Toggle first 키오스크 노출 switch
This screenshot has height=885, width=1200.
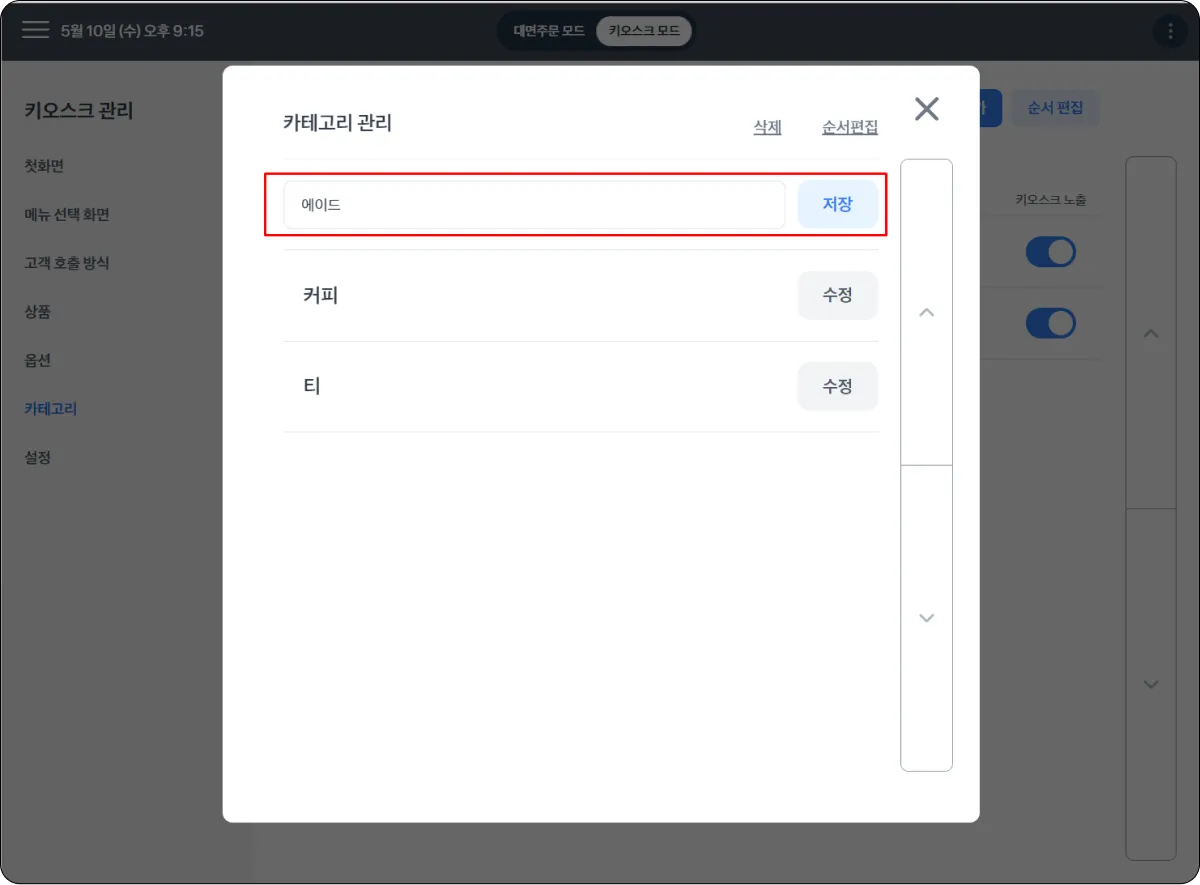[x=1050, y=252]
